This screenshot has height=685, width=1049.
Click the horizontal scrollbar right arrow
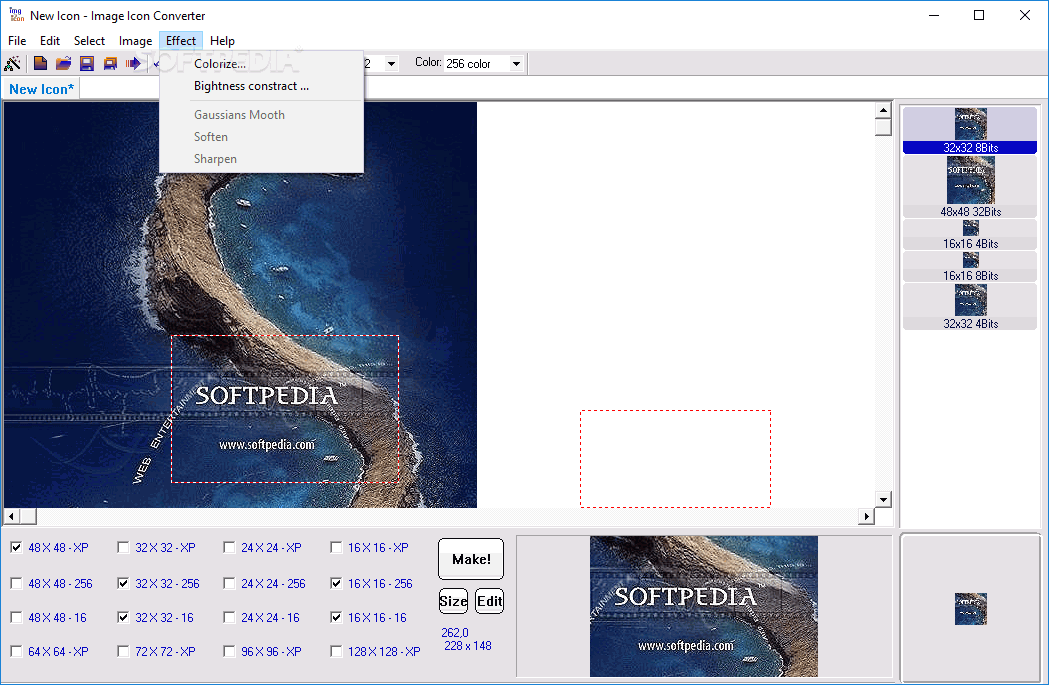click(x=867, y=516)
